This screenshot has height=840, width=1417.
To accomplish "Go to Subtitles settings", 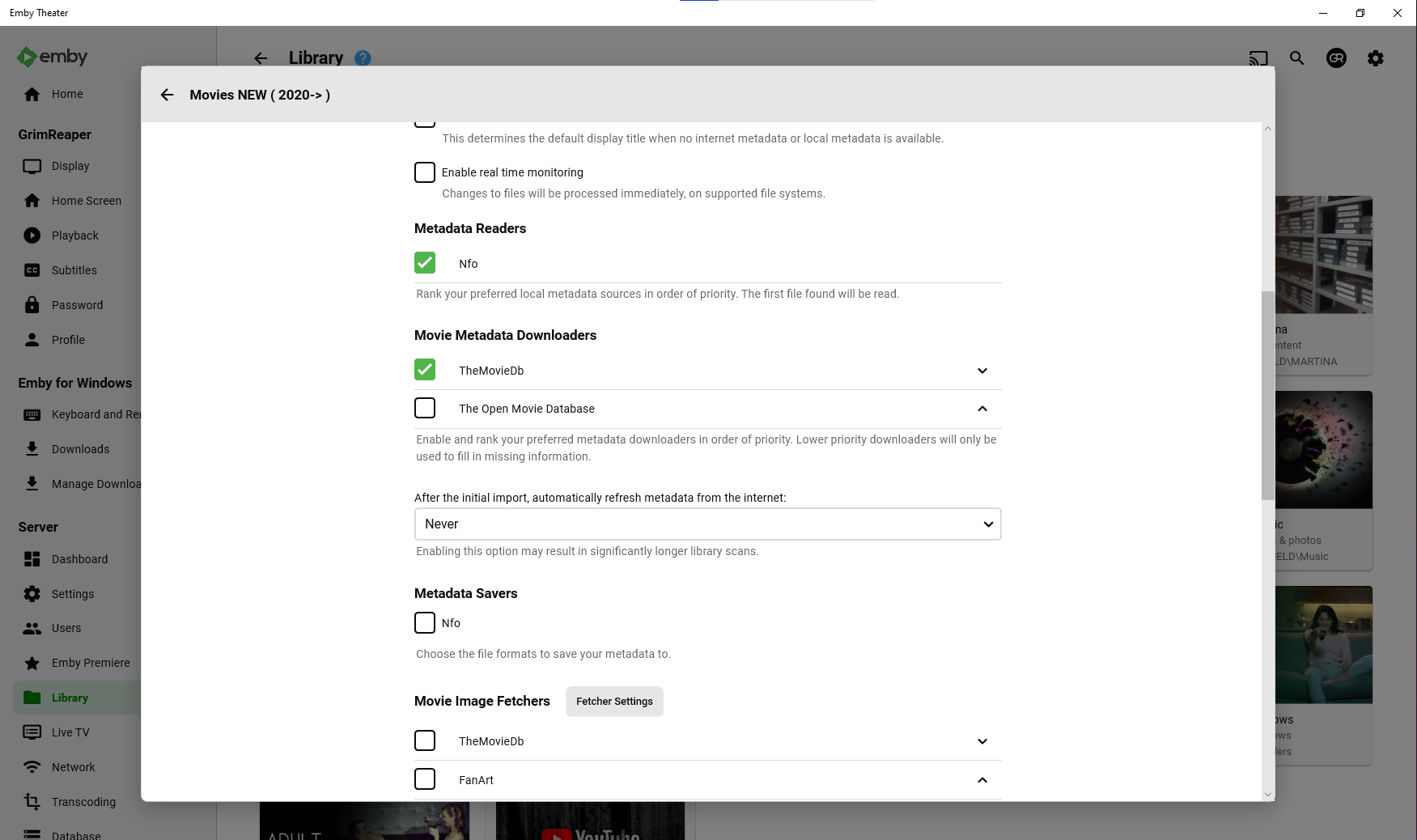I will coord(74,270).
